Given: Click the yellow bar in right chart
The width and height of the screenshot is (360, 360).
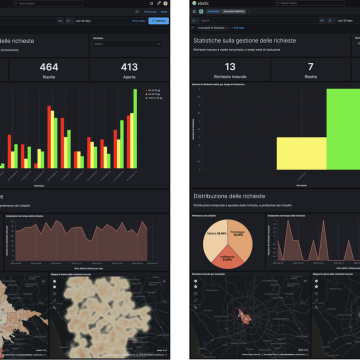Looking at the screenshot, I should (x=301, y=153).
